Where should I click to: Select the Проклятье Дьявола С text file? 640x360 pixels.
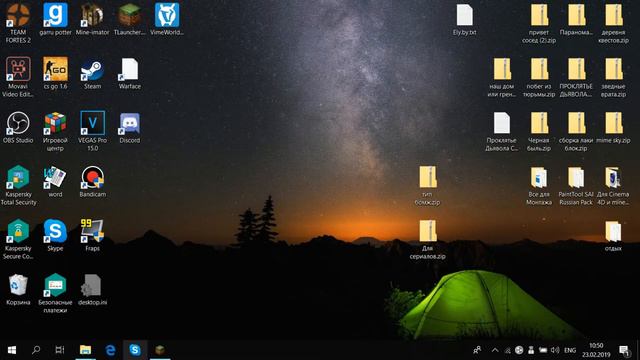point(502,123)
